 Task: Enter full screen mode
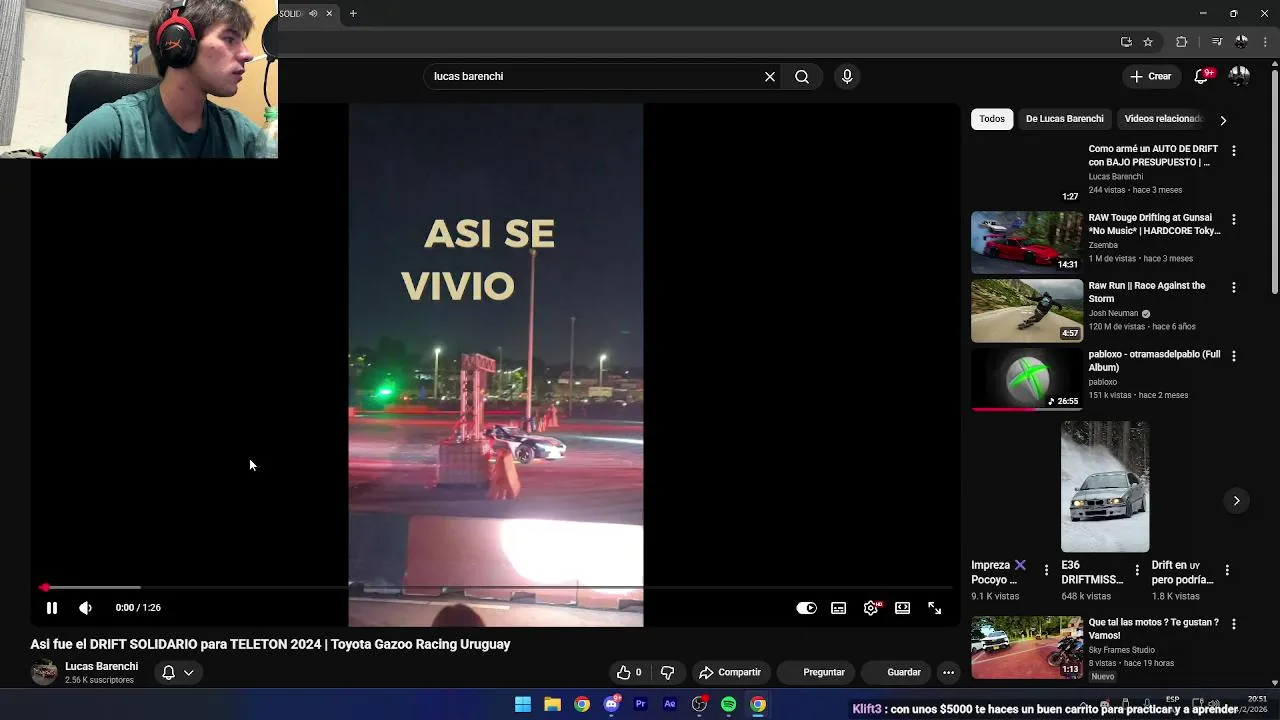point(934,608)
